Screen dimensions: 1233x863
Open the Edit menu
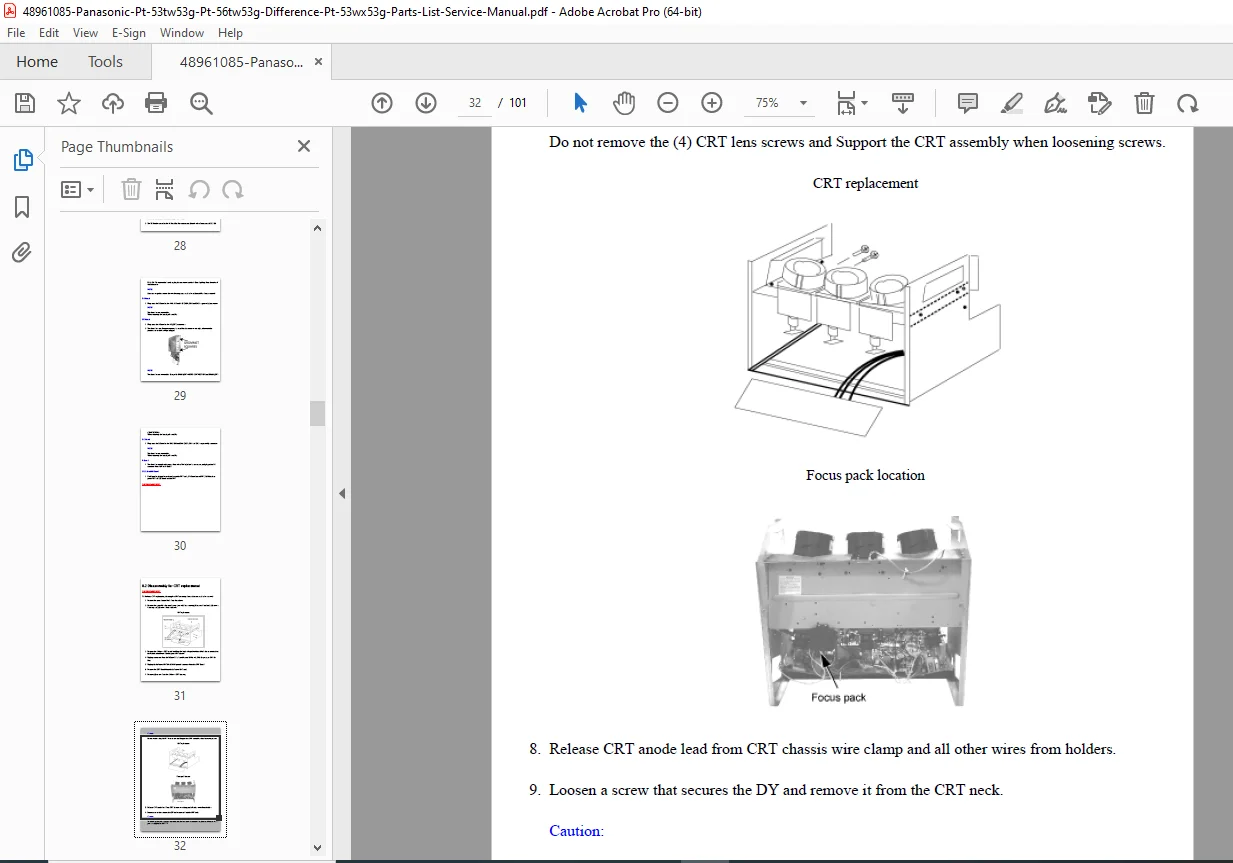click(x=49, y=33)
